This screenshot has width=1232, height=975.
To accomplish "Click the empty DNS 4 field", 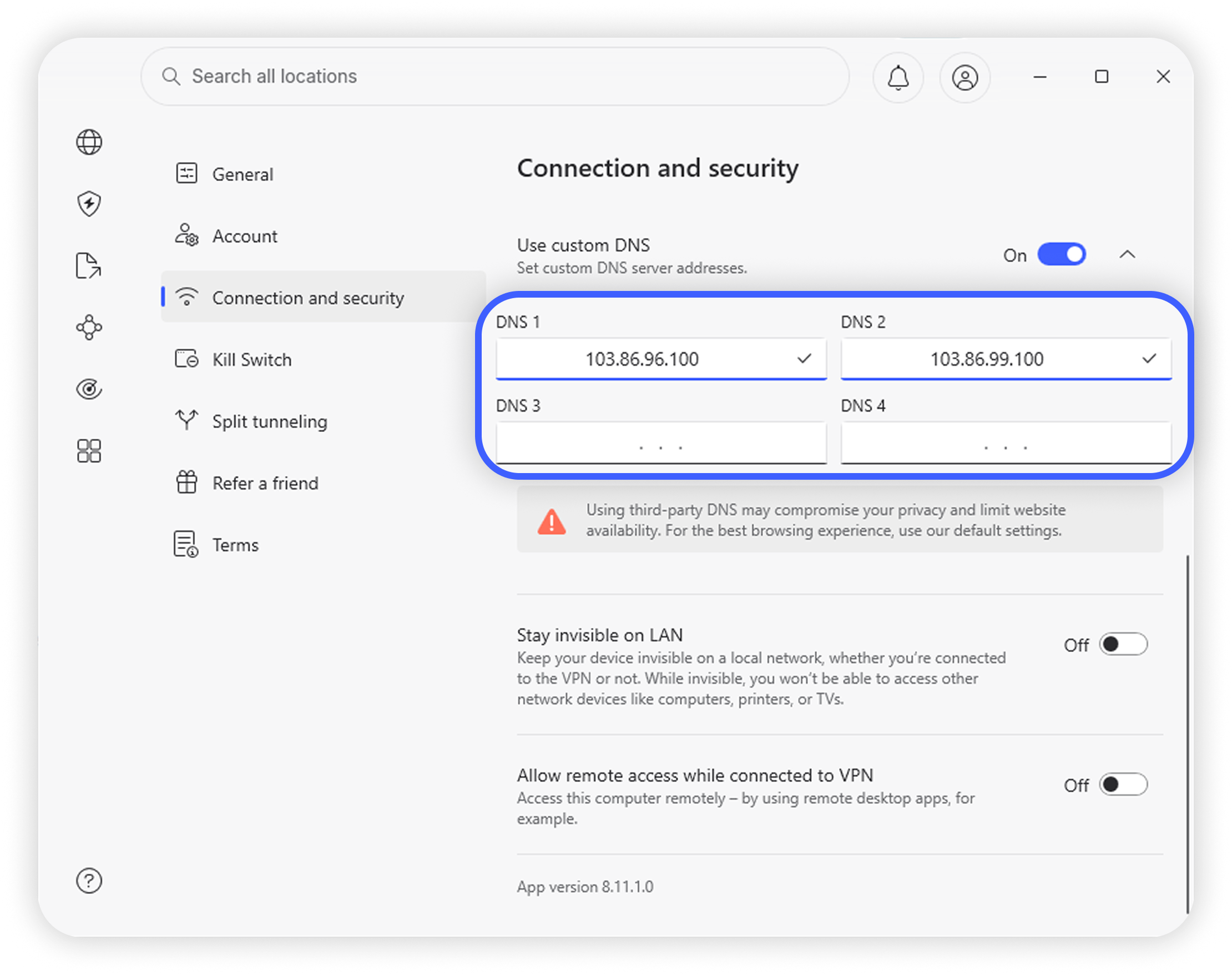I will (x=1006, y=443).
